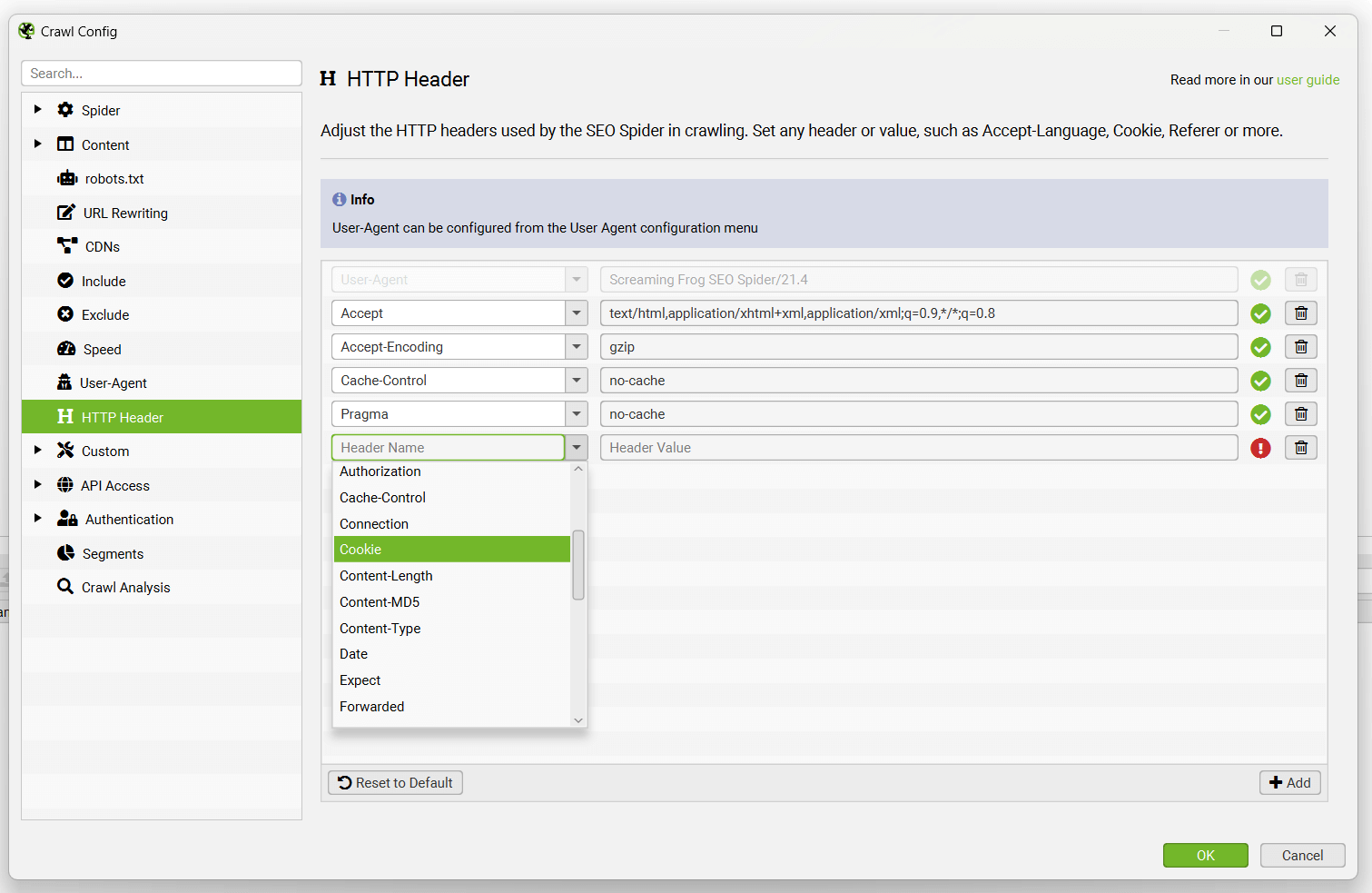Screen dimensions: 1372x893
Task: Click inside the Search field
Action: coord(161,73)
